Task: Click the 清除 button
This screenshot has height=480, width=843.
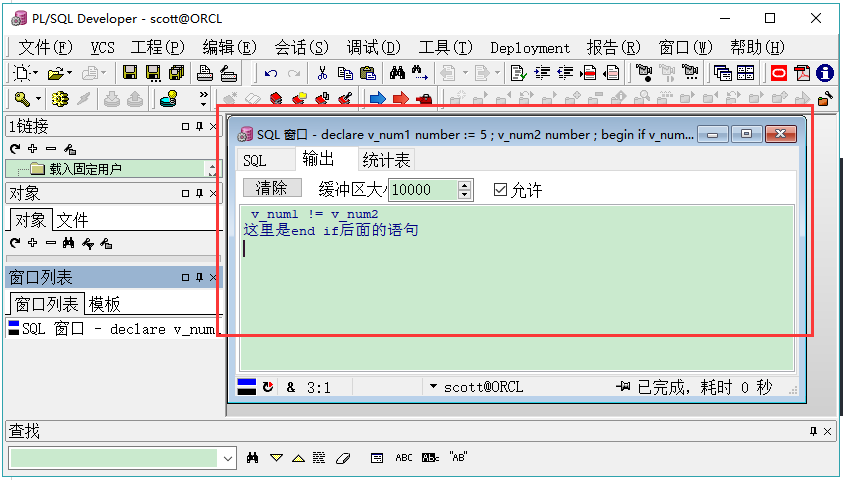Action: [272, 188]
